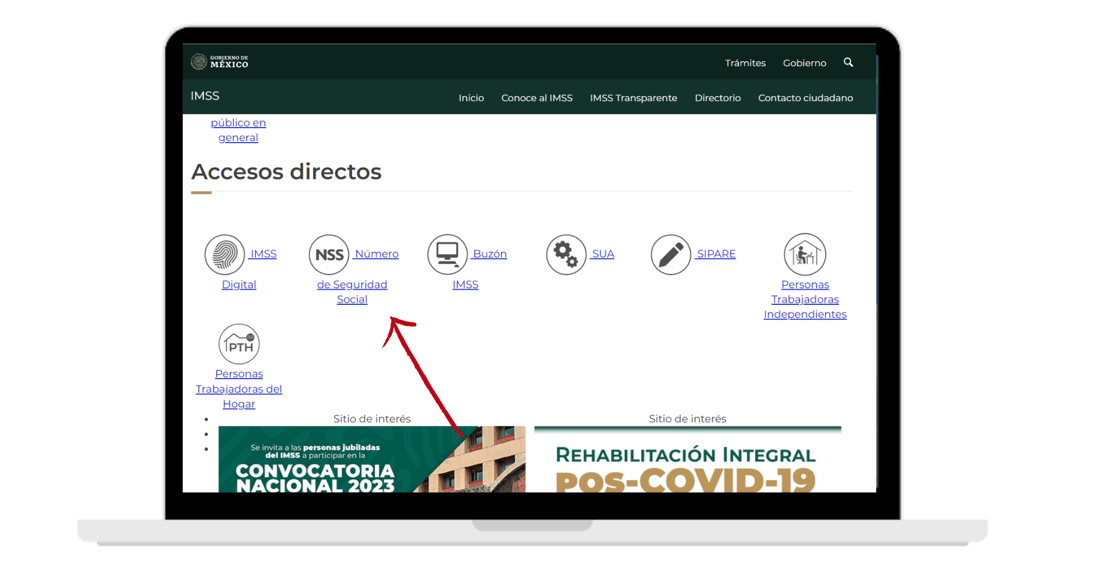The image size is (1100, 585).
Task: Click the Personas Trabajadoras Independientes icon
Action: point(805,253)
